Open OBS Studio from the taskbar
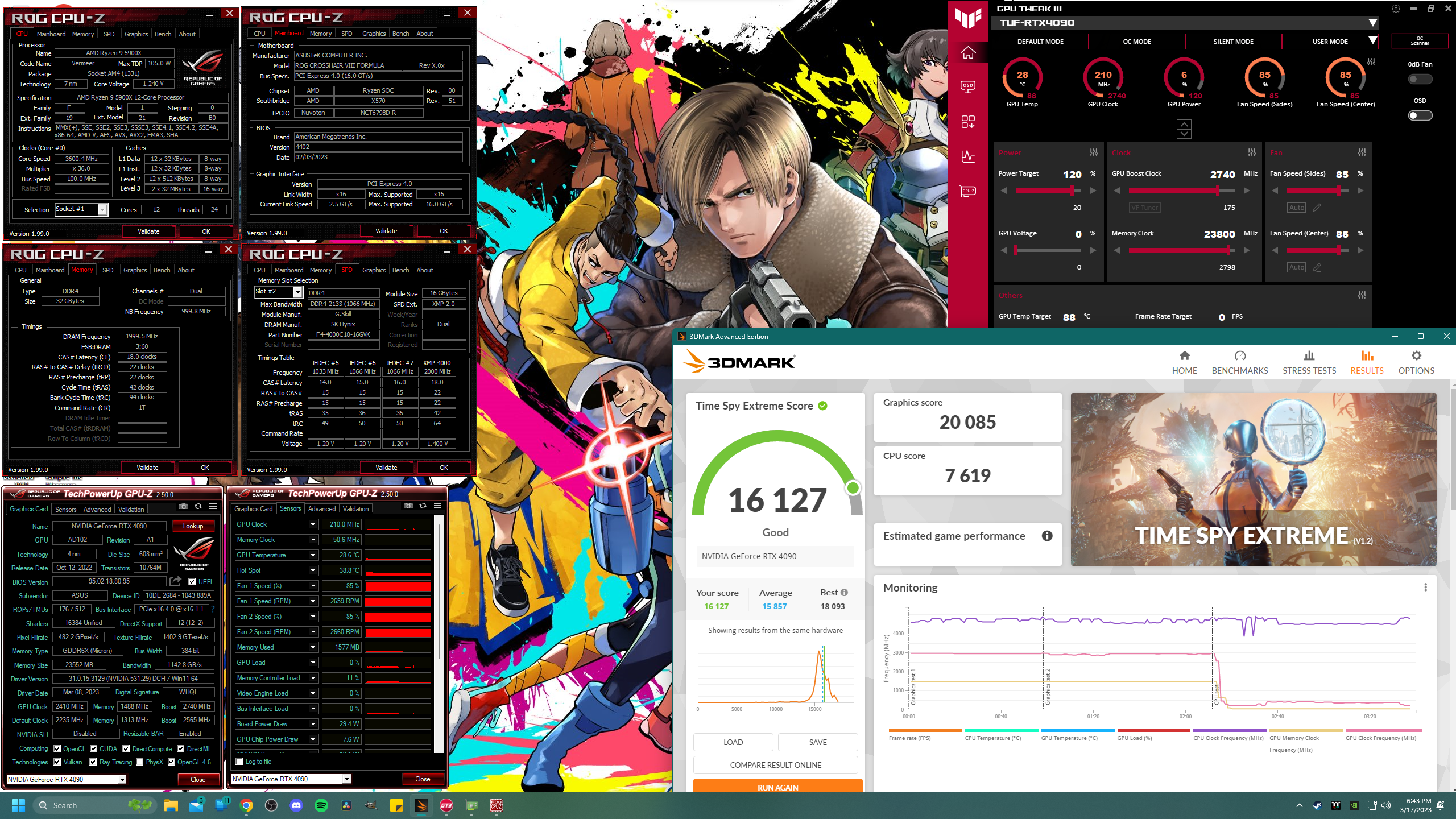1456x819 pixels. pos(271,805)
